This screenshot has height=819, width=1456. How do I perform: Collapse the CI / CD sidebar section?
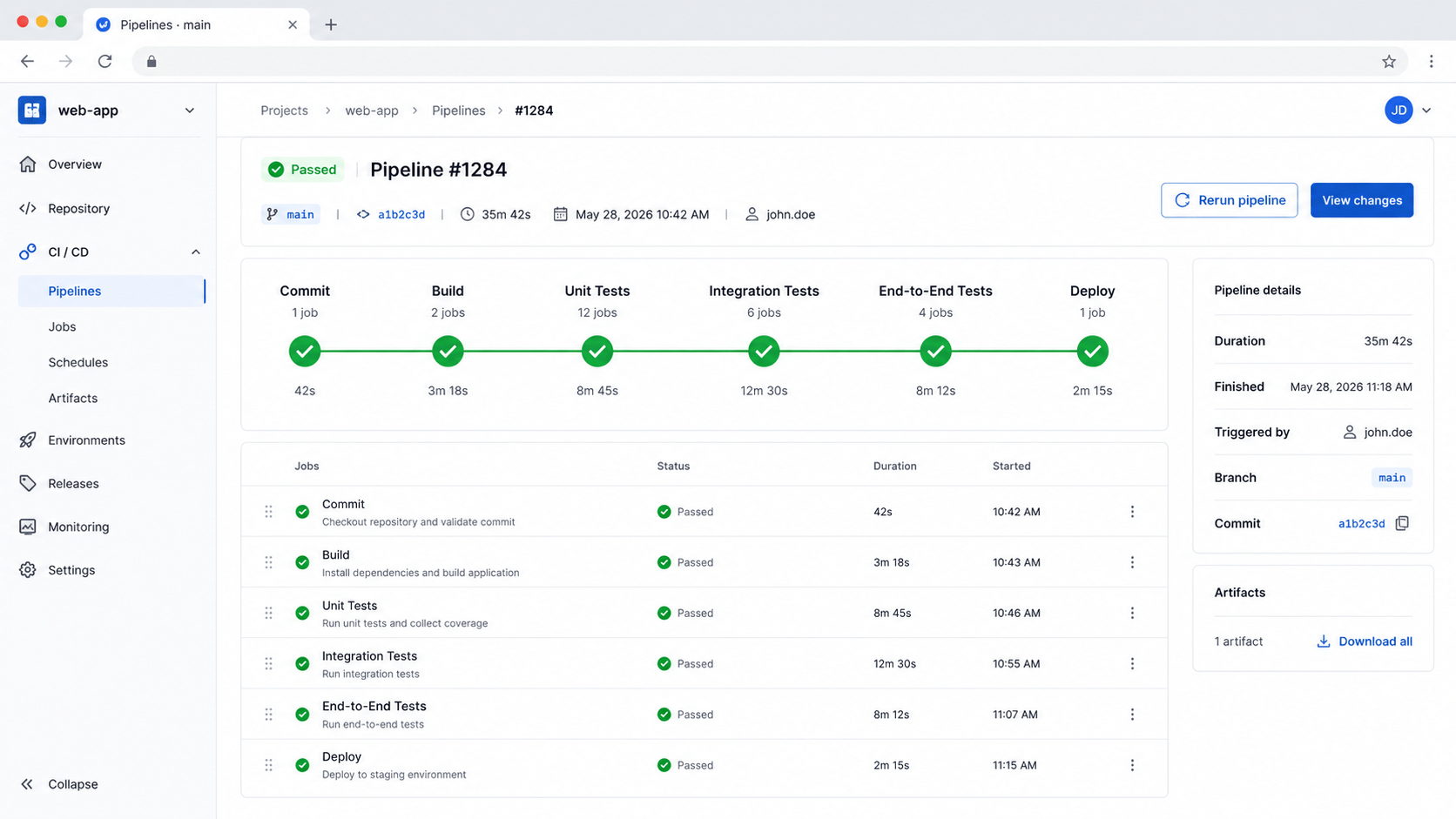tap(195, 252)
